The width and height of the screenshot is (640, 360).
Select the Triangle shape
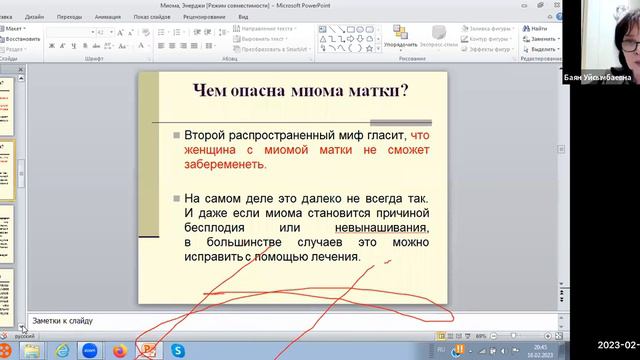pyautogui.click(x=323, y=39)
